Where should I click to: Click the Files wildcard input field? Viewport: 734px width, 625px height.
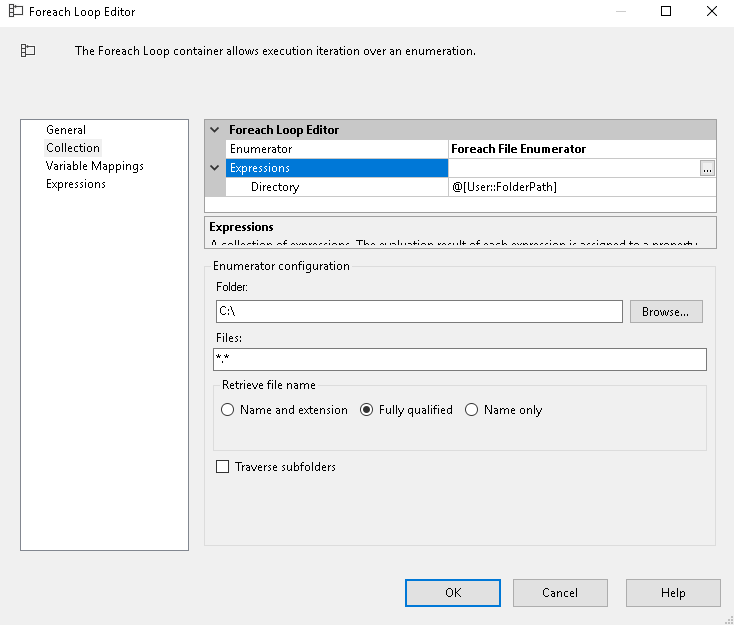[460, 359]
